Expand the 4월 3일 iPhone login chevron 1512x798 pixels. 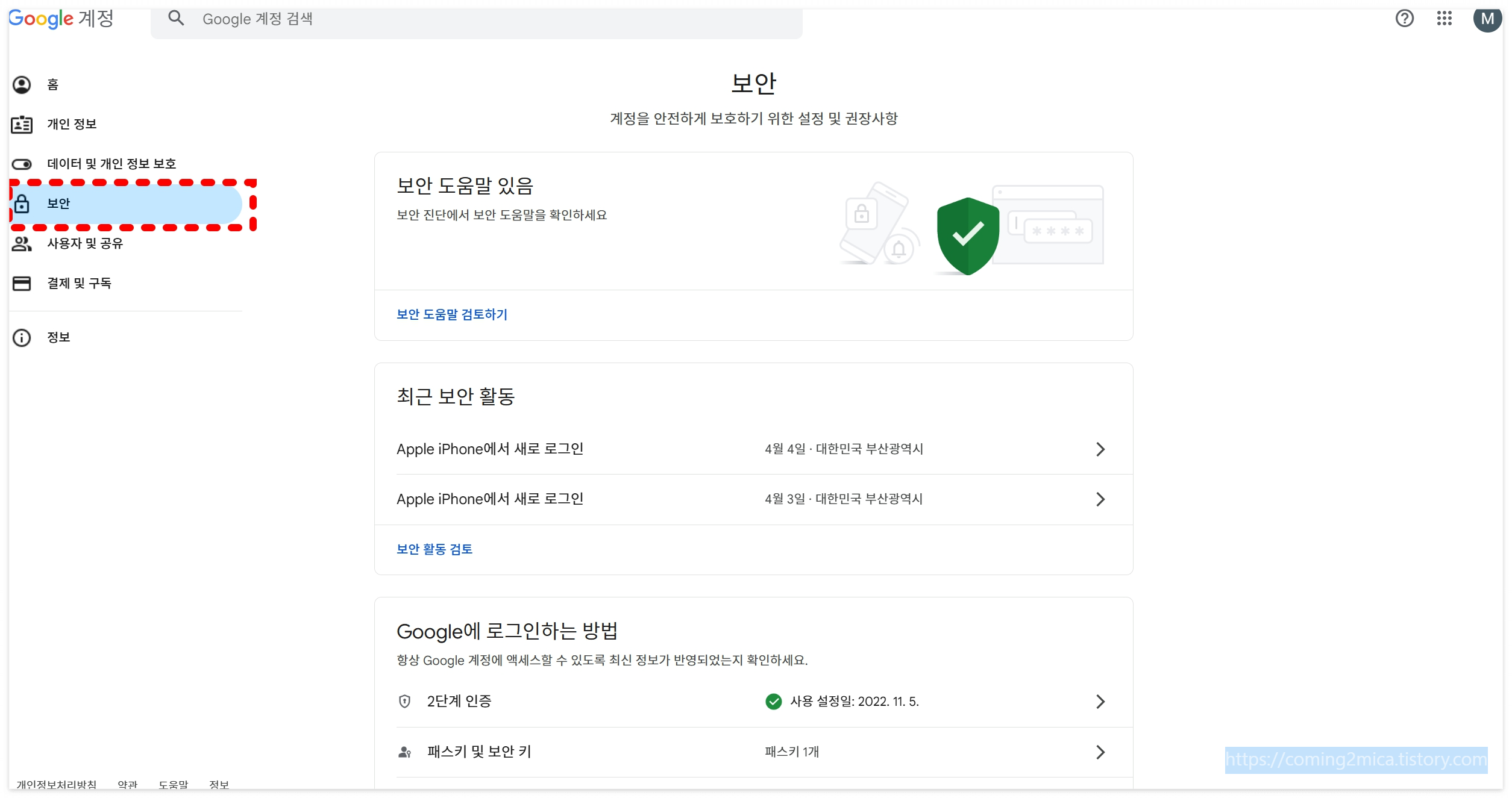tap(1100, 499)
